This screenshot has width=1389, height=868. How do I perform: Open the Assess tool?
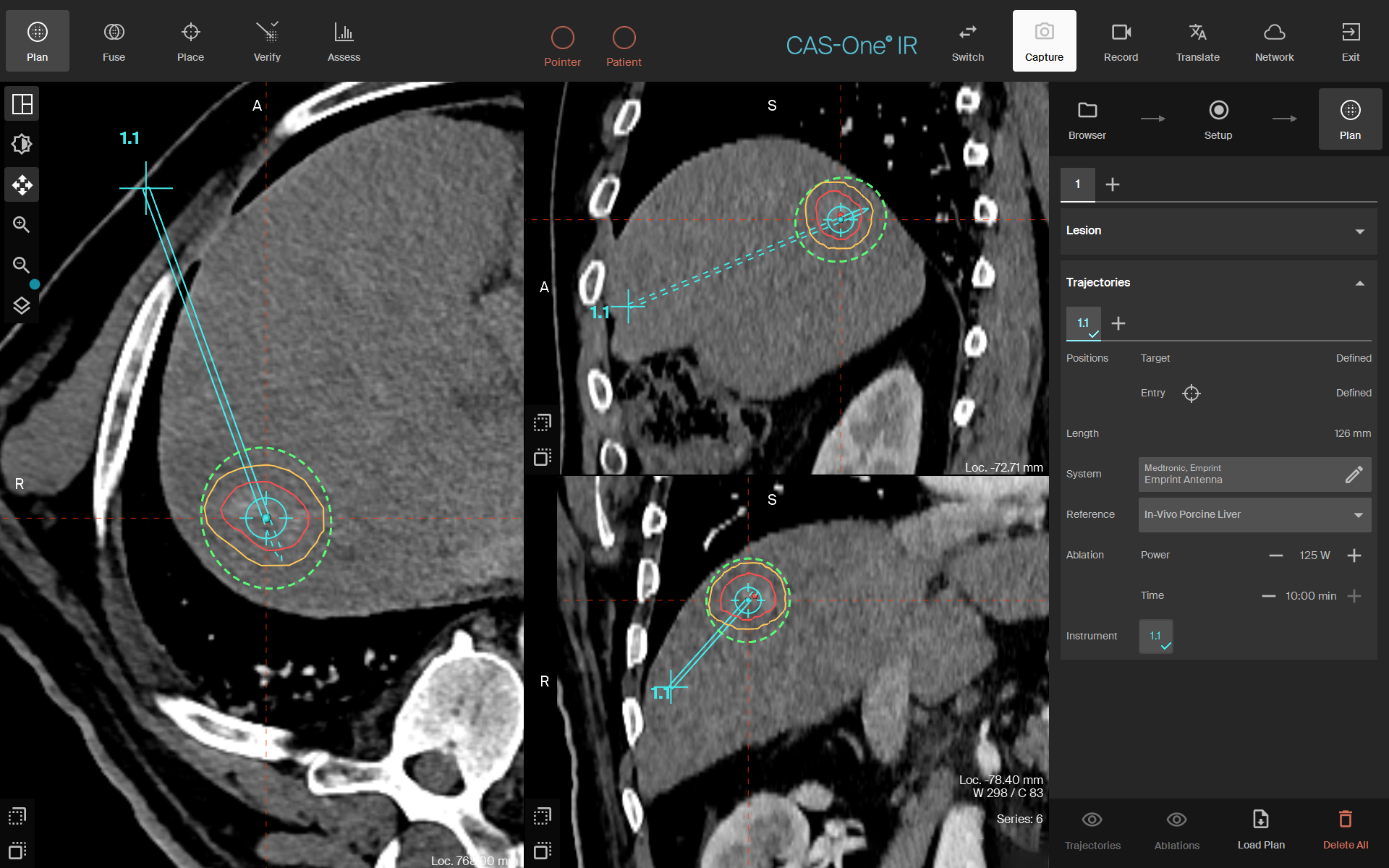(344, 41)
